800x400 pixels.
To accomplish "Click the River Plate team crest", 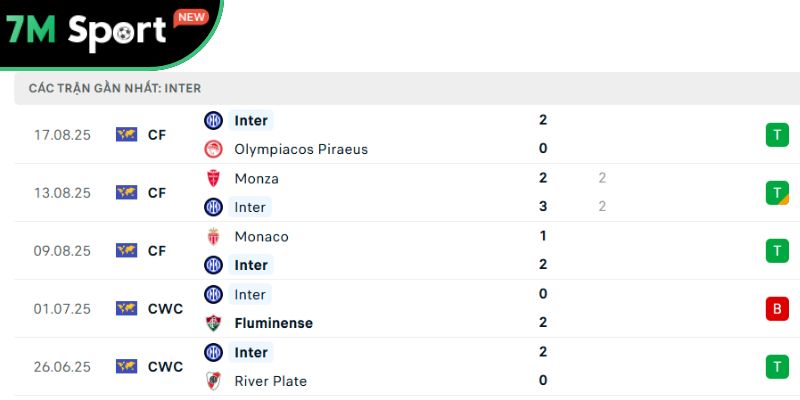I will pos(213,381).
